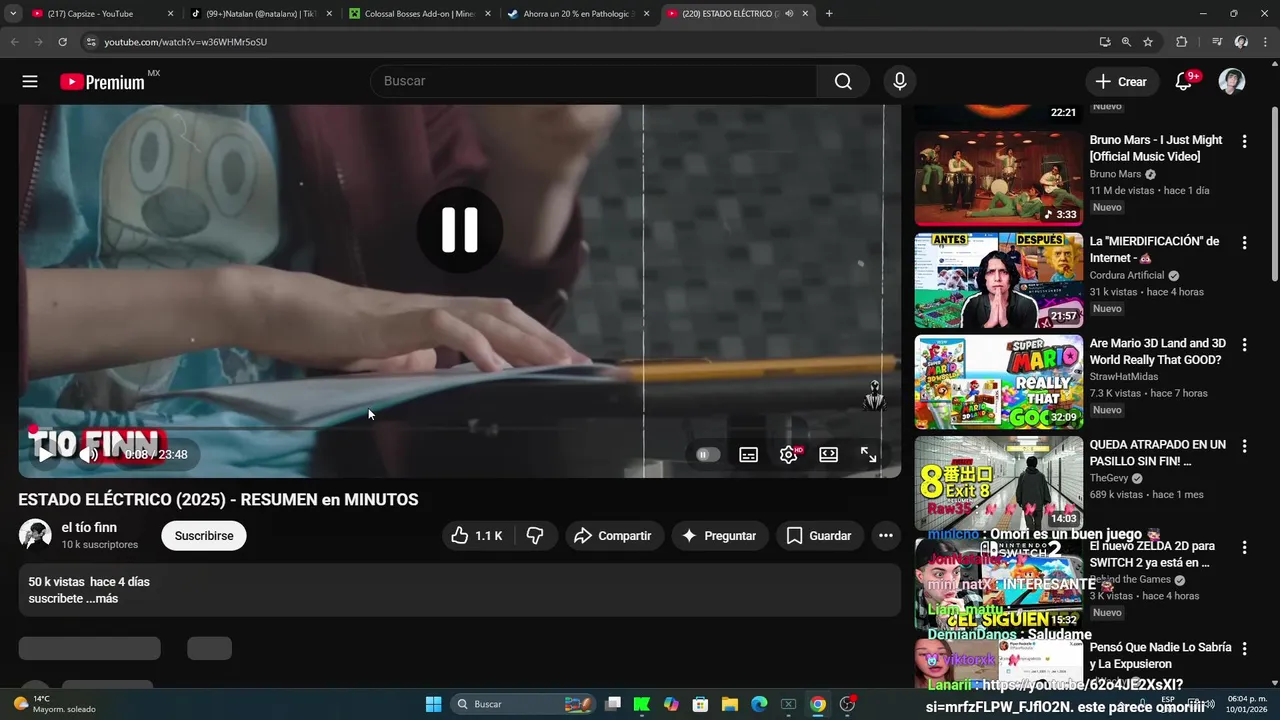Open Bruno Mars I Just Might thumbnail
This screenshot has width=1280, height=720.
click(x=999, y=179)
